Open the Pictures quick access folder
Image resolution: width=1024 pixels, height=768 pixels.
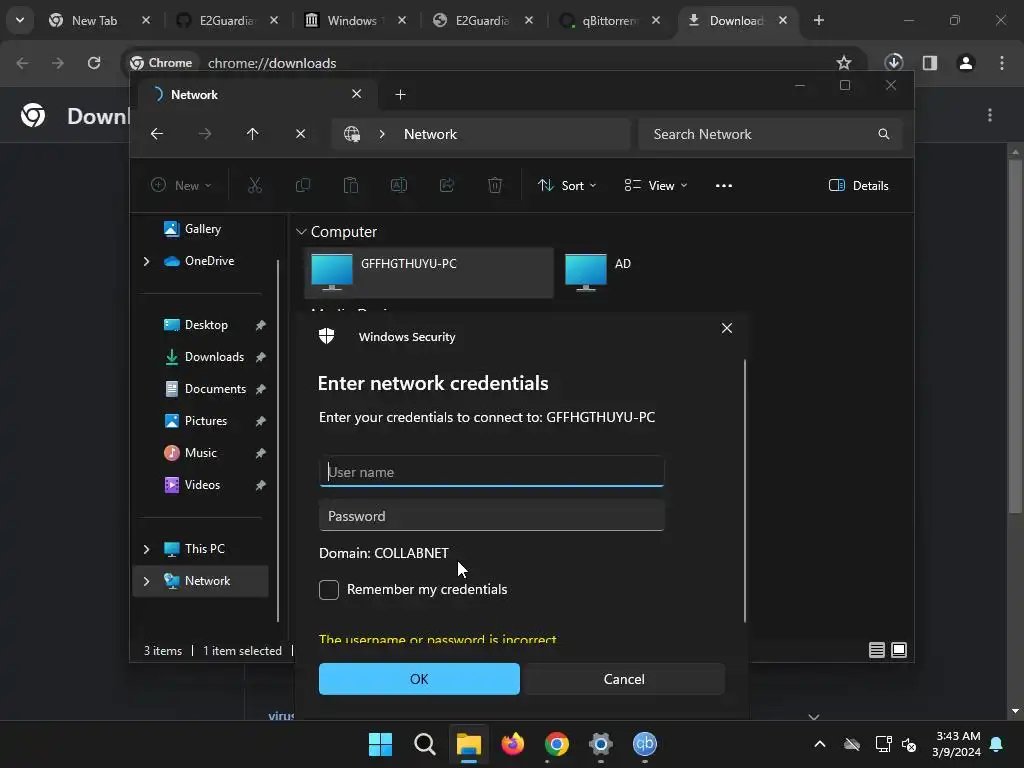pos(206,421)
